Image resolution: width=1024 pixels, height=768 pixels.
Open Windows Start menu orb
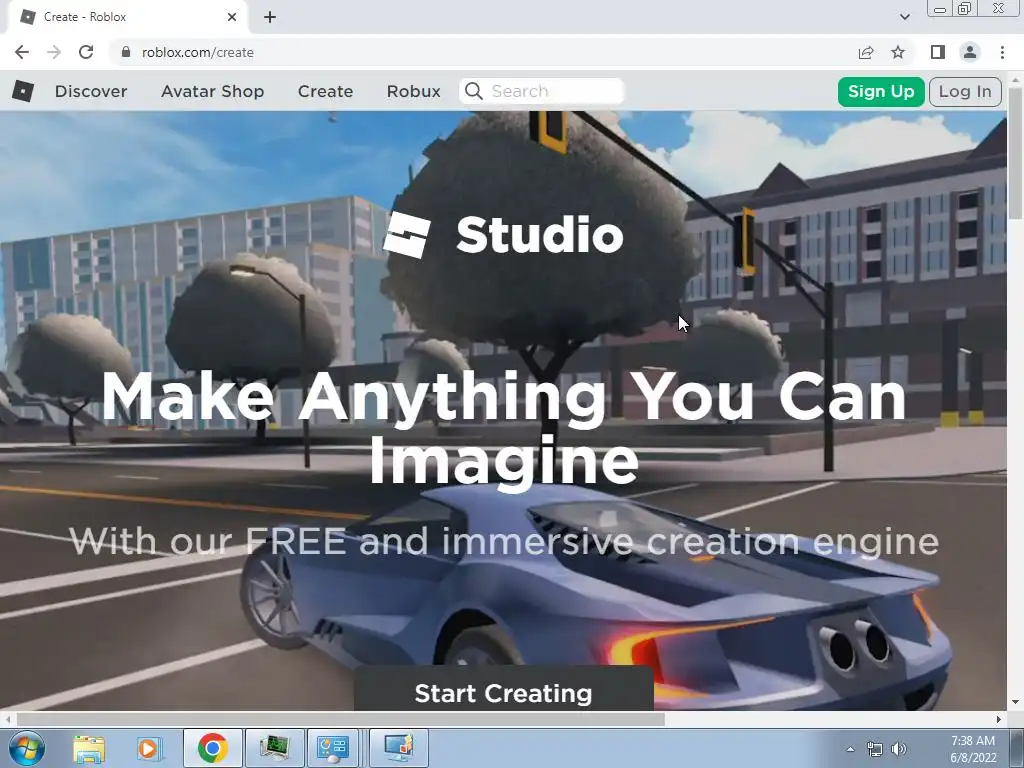pos(27,748)
